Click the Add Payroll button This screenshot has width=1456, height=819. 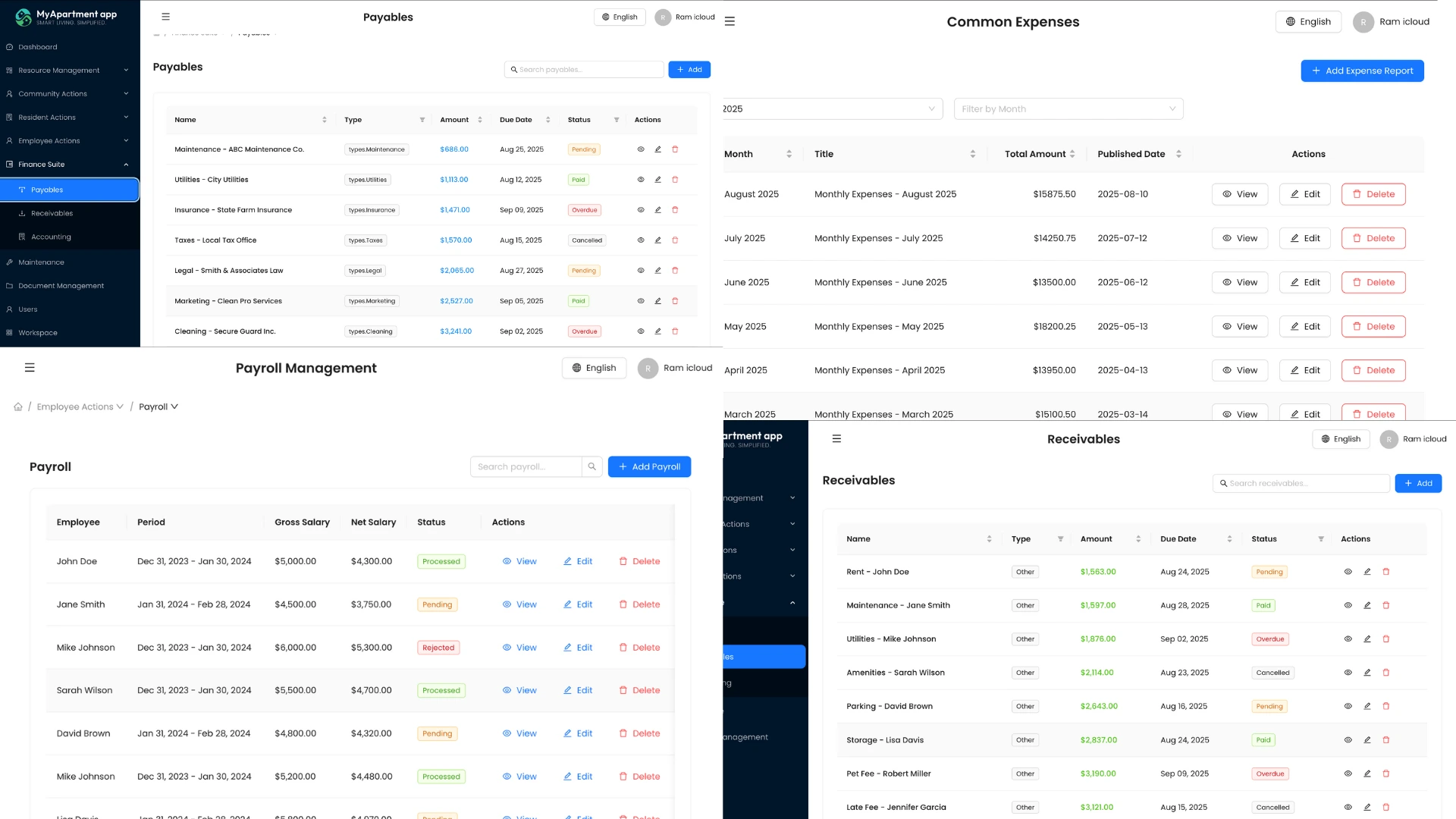coord(649,466)
